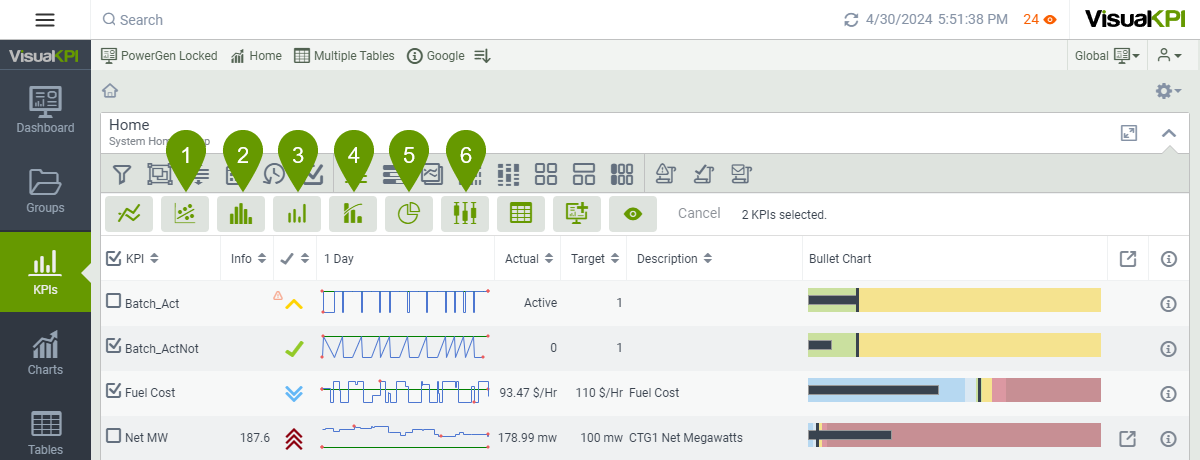Check the Batch_Act row checkbox
This screenshot has height=460, width=1200.
(x=114, y=301)
